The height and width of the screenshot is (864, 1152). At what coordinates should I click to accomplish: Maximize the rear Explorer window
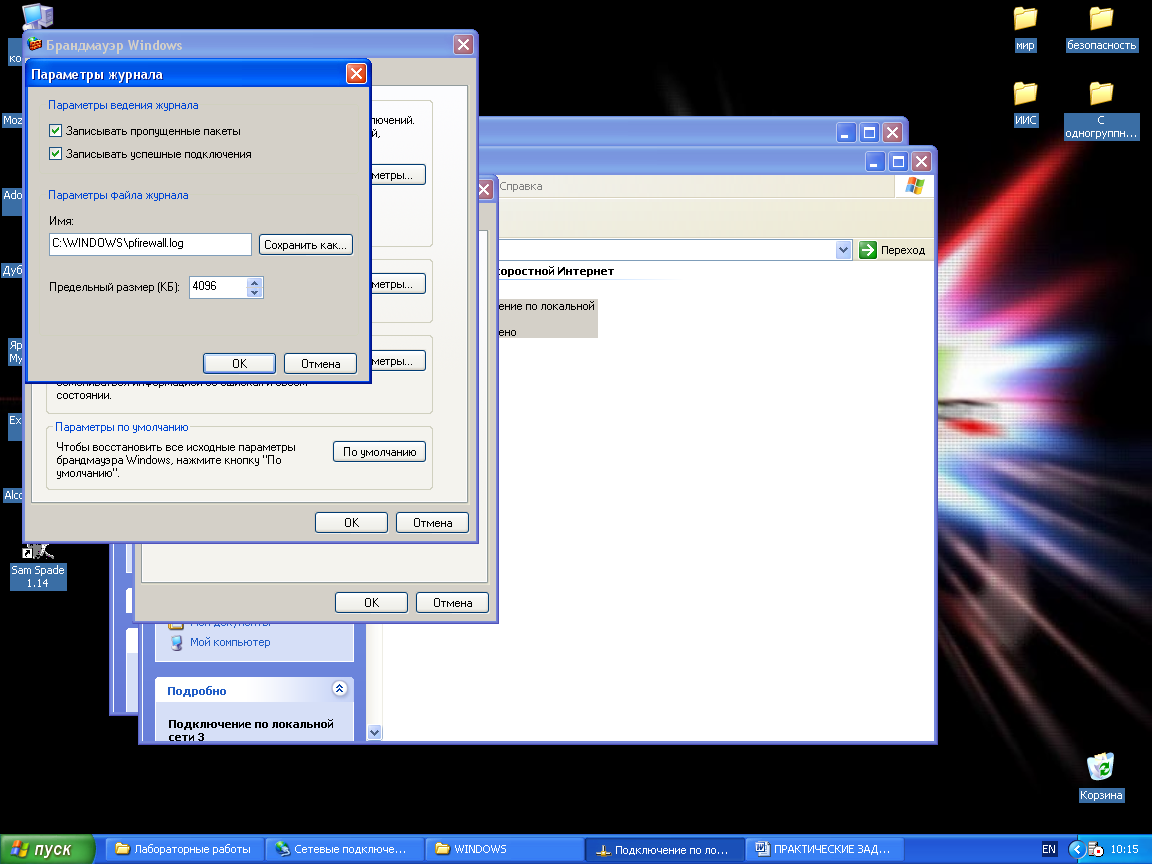(x=869, y=133)
